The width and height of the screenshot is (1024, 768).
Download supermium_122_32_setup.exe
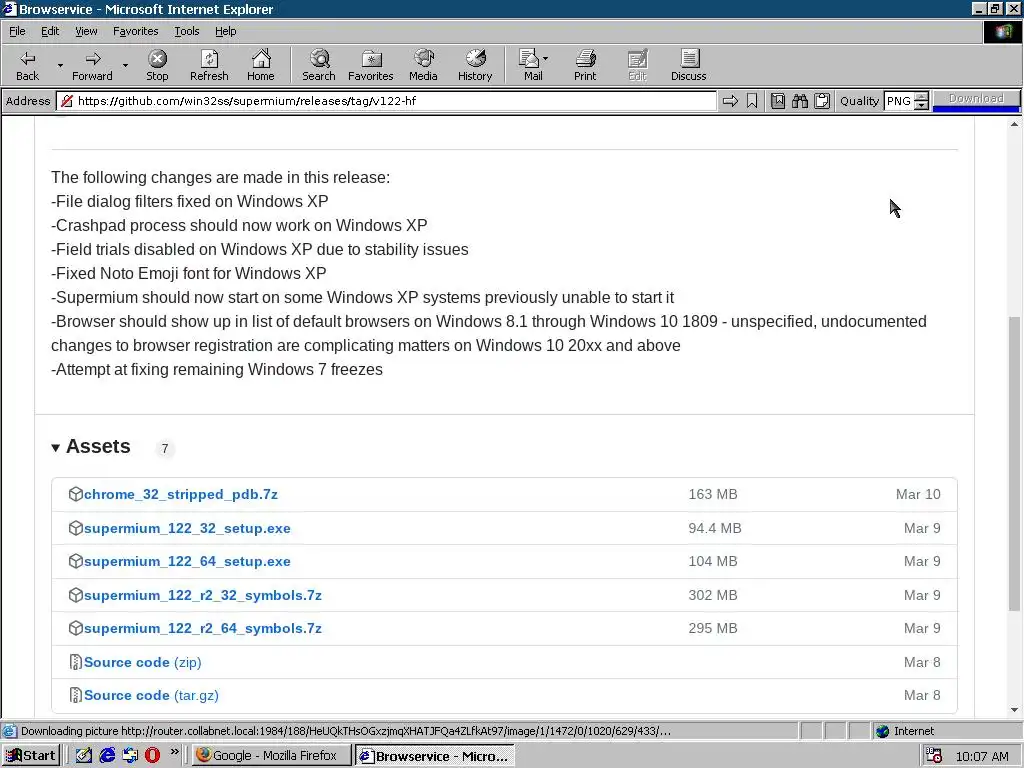coord(187,528)
